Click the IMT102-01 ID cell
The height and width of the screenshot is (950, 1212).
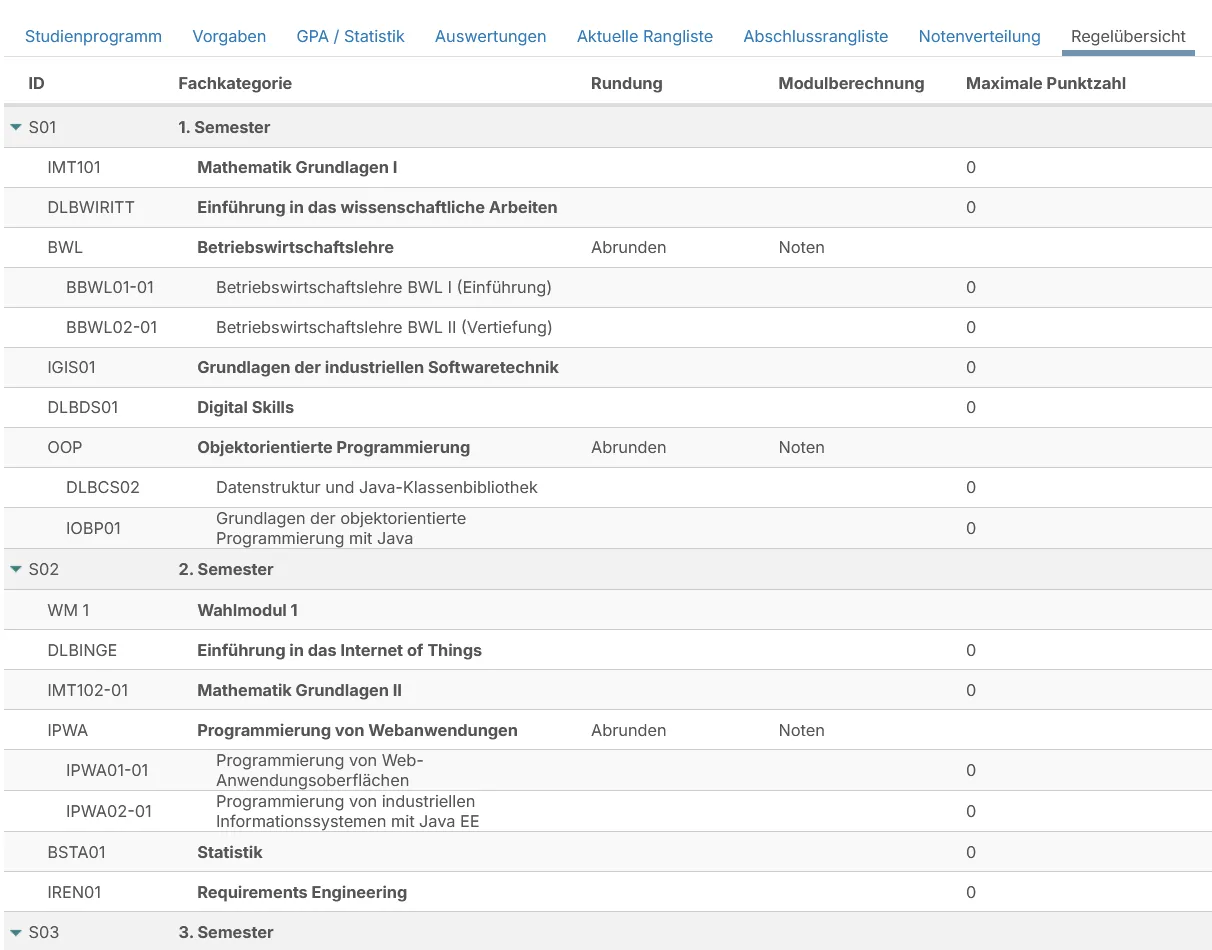[88, 690]
